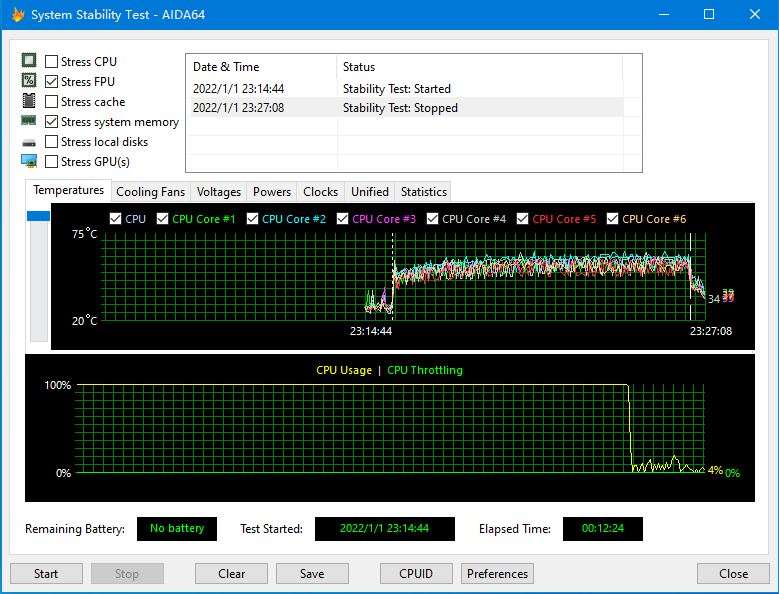The width and height of the screenshot is (779, 594).
Task: Toggle the Stress local disks checkbox
Action: pyautogui.click(x=52, y=142)
